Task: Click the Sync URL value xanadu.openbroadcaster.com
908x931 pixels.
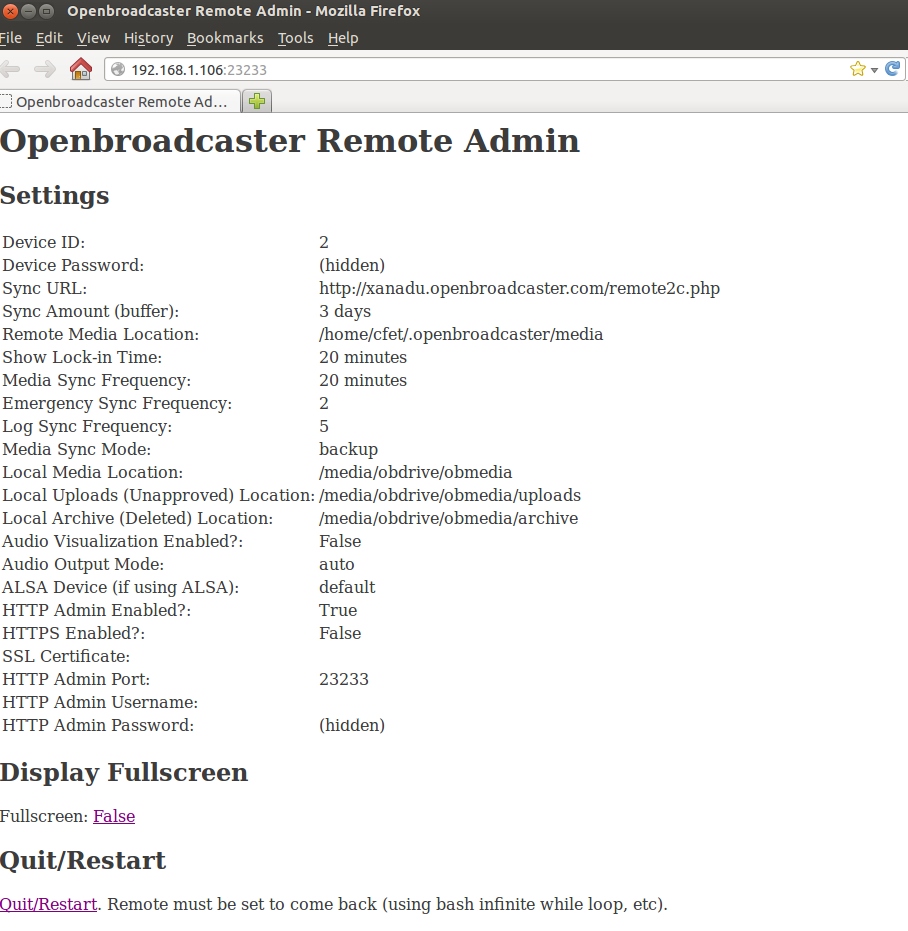Action: coord(519,289)
